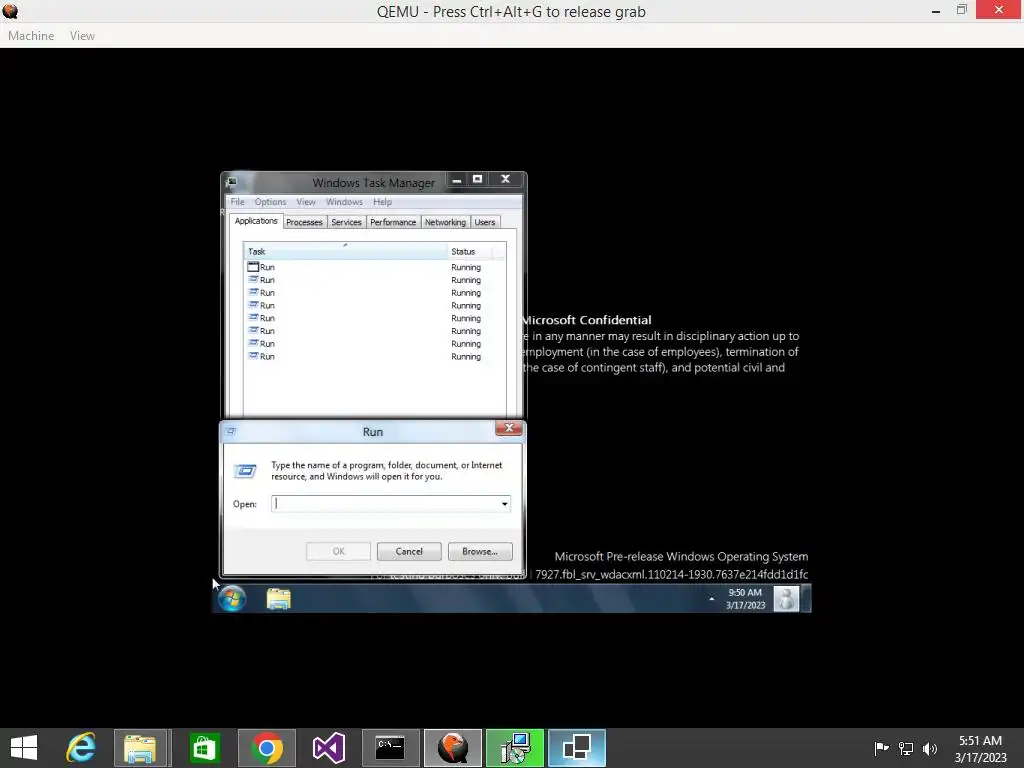Launch Internet Explorer from host taskbar
This screenshot has width=1024, height=768.
click(x=81, y=748)
